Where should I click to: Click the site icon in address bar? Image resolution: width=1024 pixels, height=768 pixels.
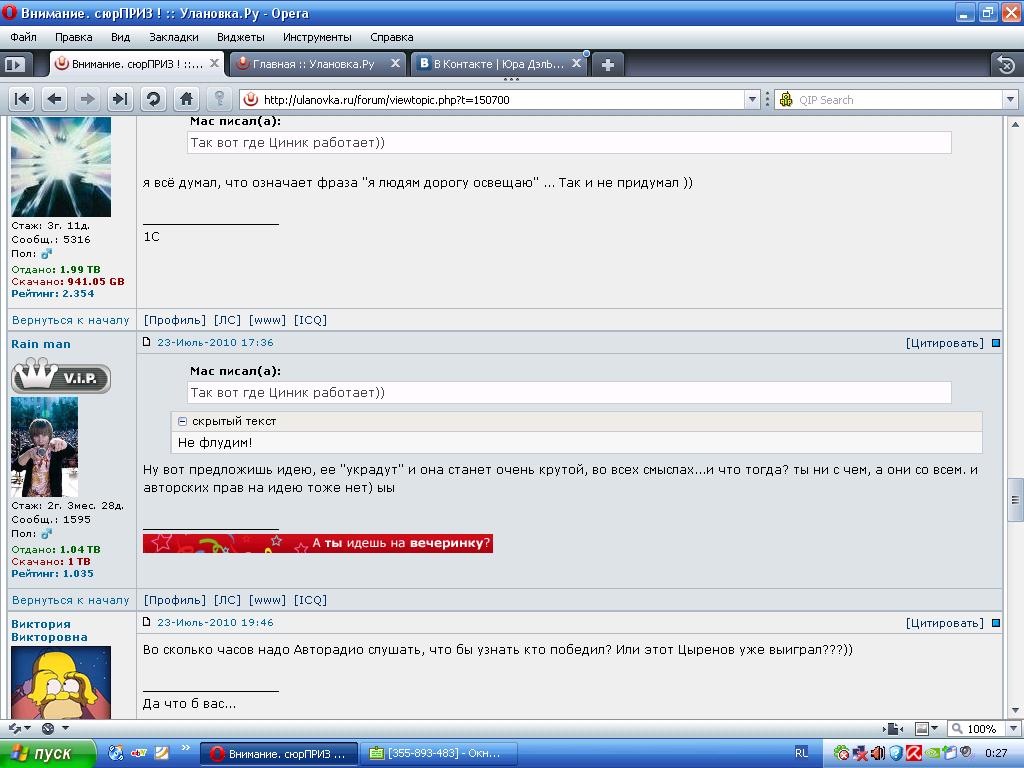point(250,100)
